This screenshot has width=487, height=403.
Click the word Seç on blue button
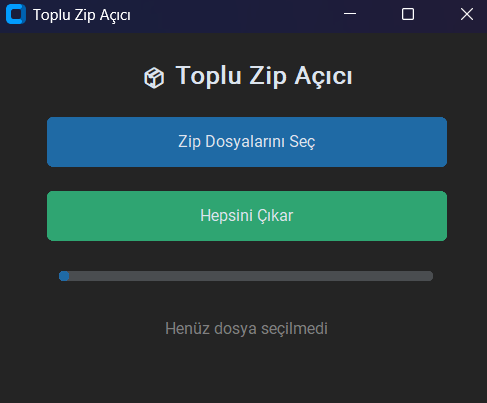point(302,142)
